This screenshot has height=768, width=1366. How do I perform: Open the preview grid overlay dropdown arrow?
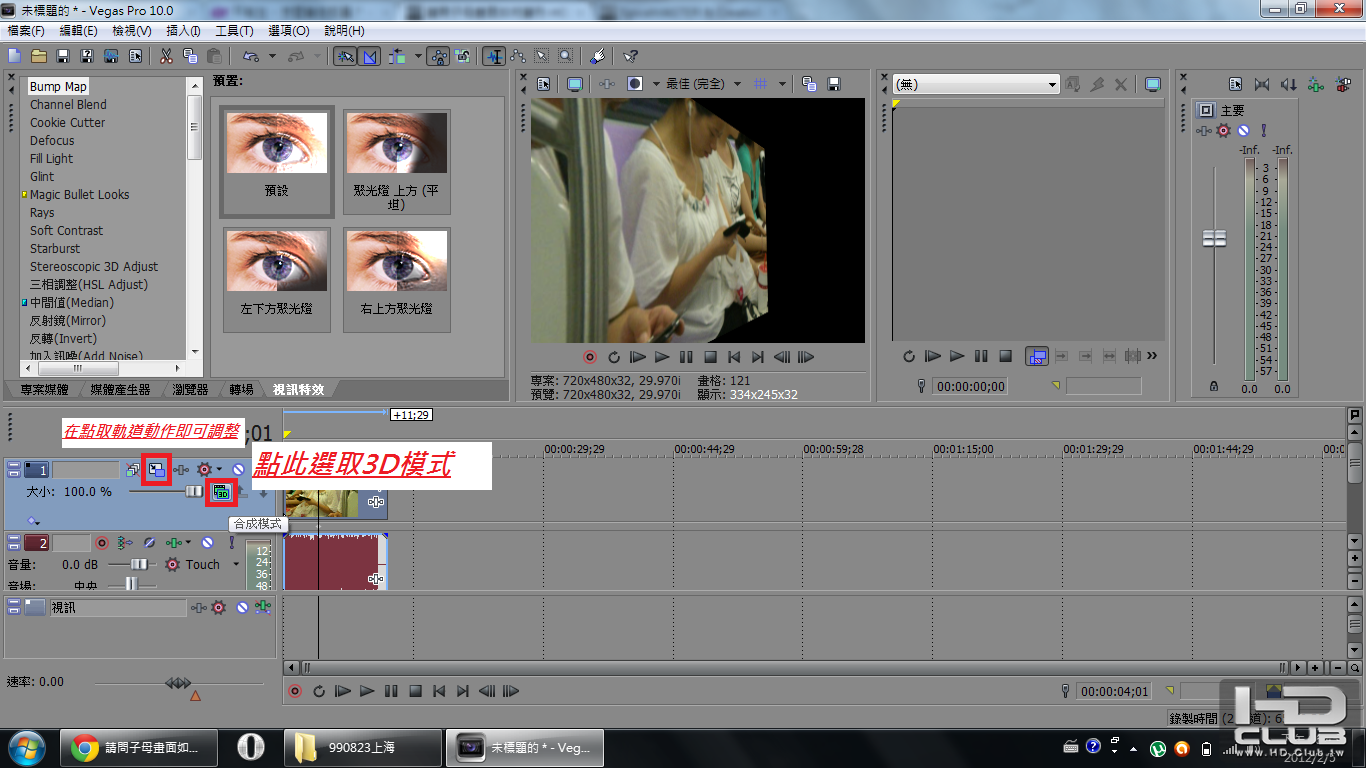pyautogui.click(x=782, y=84)
